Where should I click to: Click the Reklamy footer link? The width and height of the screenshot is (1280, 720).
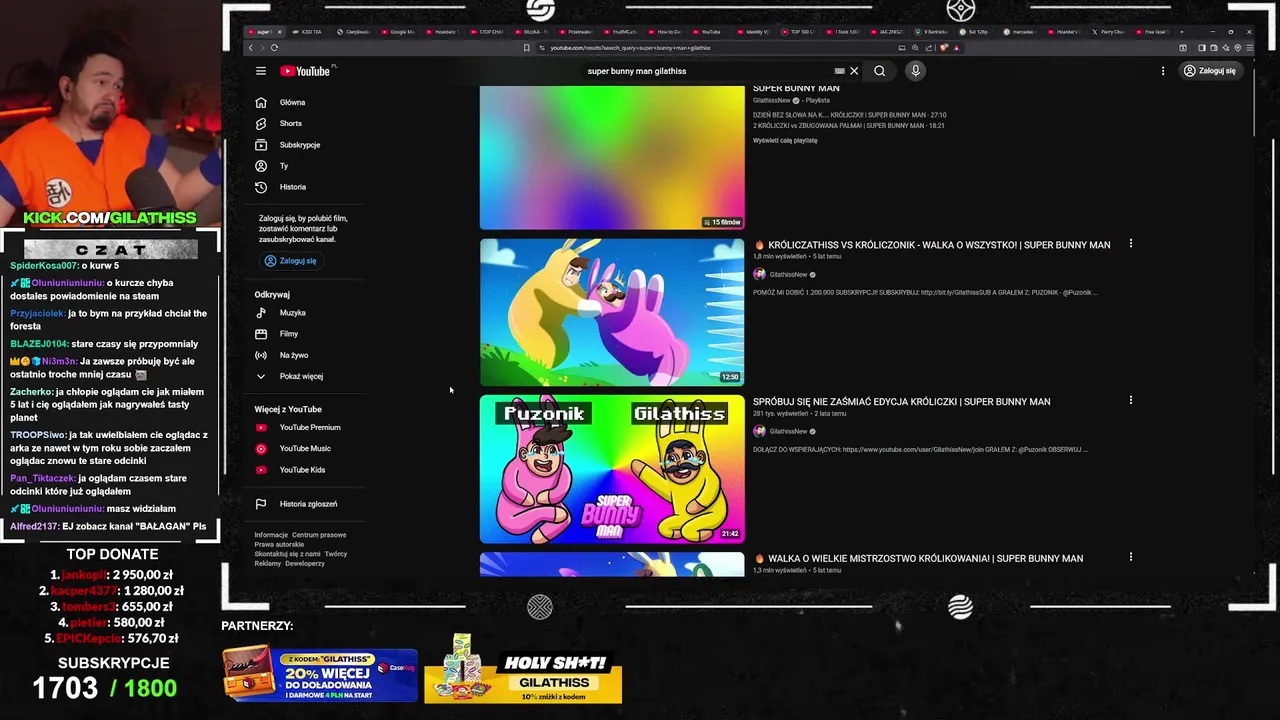click(268, 563)
